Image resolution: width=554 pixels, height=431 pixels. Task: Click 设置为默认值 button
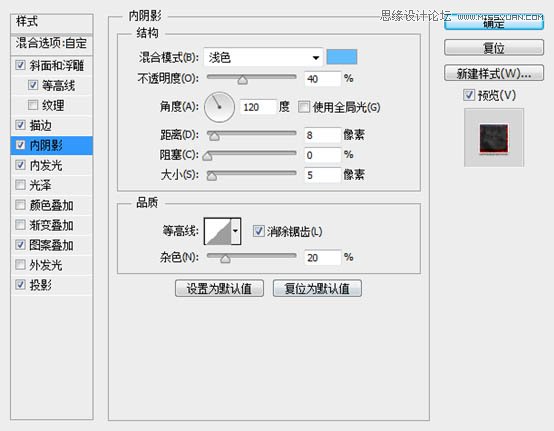pos(219,288)
